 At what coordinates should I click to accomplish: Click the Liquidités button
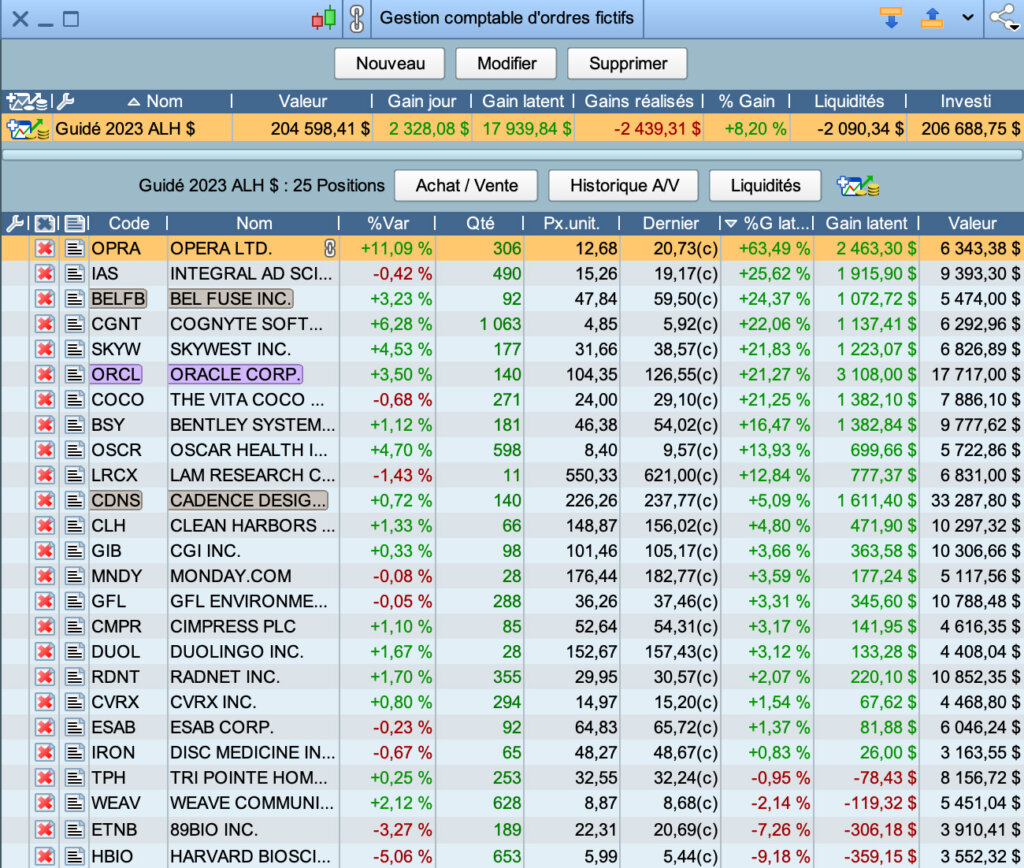(x=765, y=185)
